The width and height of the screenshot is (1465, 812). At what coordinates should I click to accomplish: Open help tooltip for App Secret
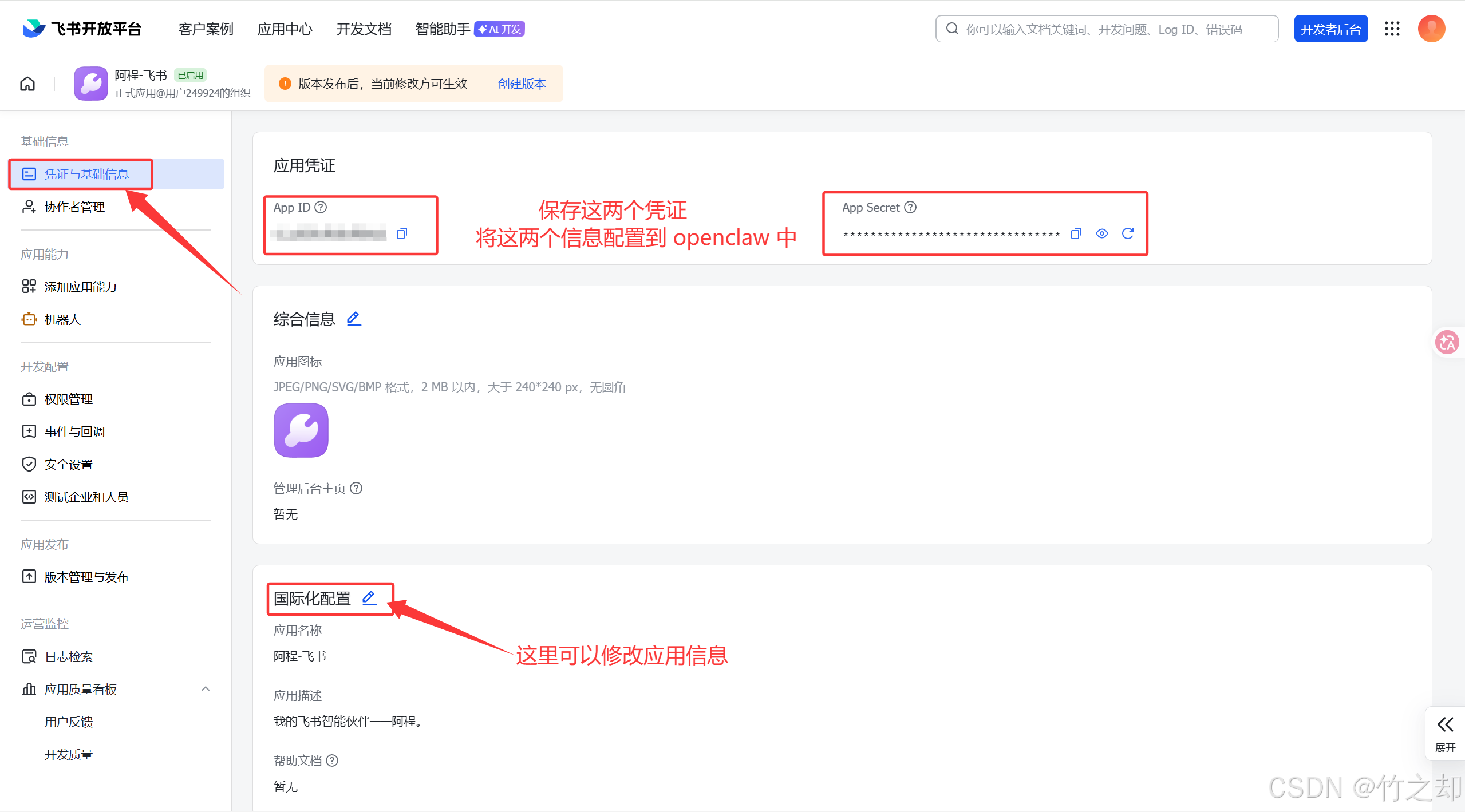point(910,207)
